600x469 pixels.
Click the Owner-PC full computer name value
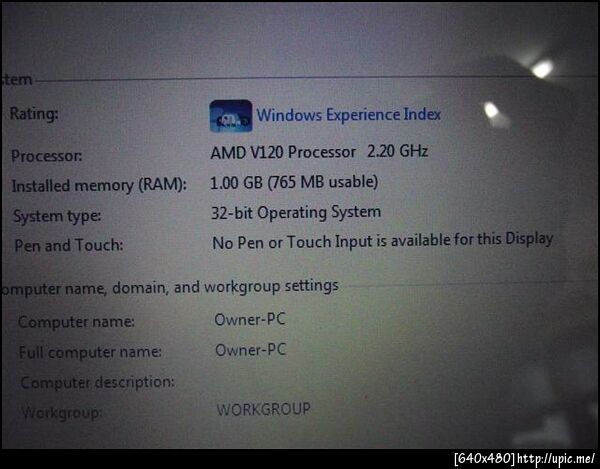click(251, 350)
